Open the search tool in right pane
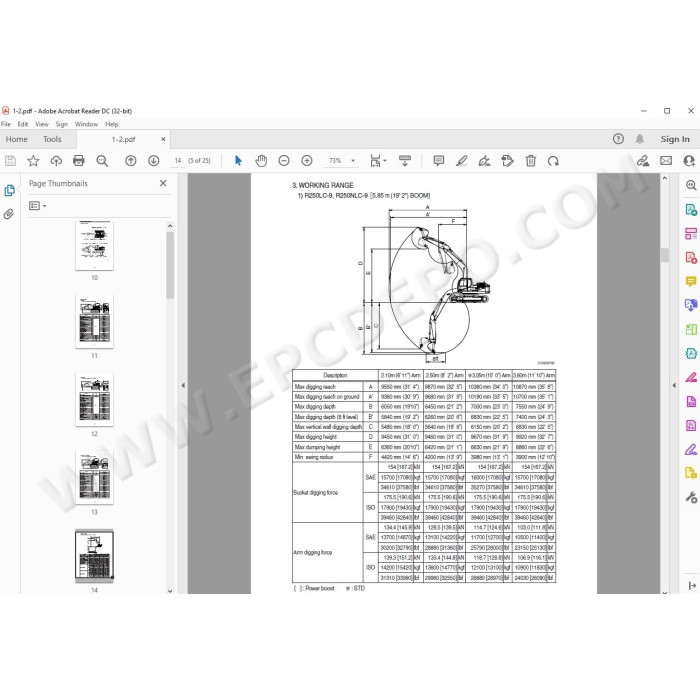Image resolution: width=700 pixels, height=700 pixels. [x=691, y=185]
